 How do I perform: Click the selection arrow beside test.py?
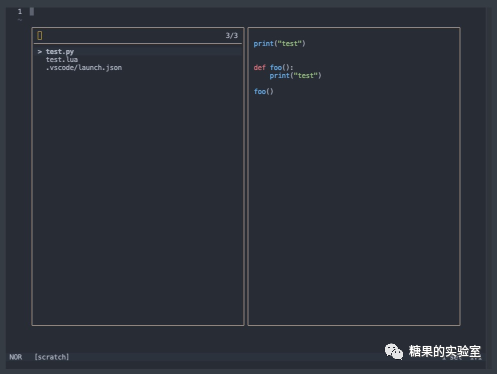point(40,52)
